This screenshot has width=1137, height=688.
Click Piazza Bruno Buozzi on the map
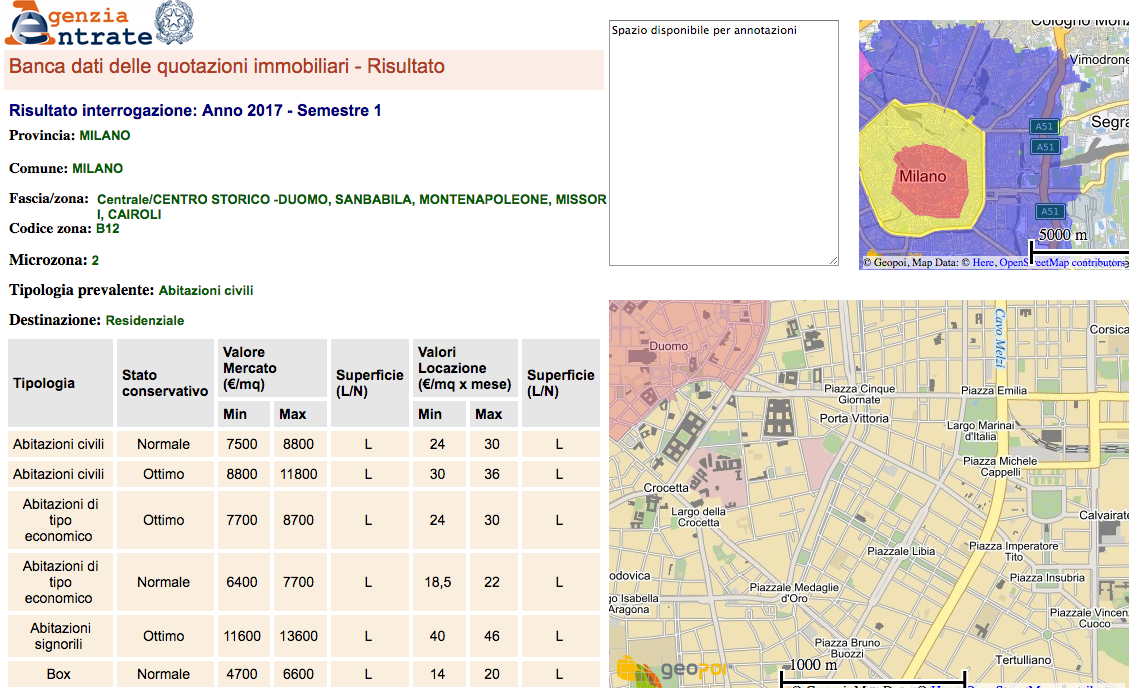point(847,647)
